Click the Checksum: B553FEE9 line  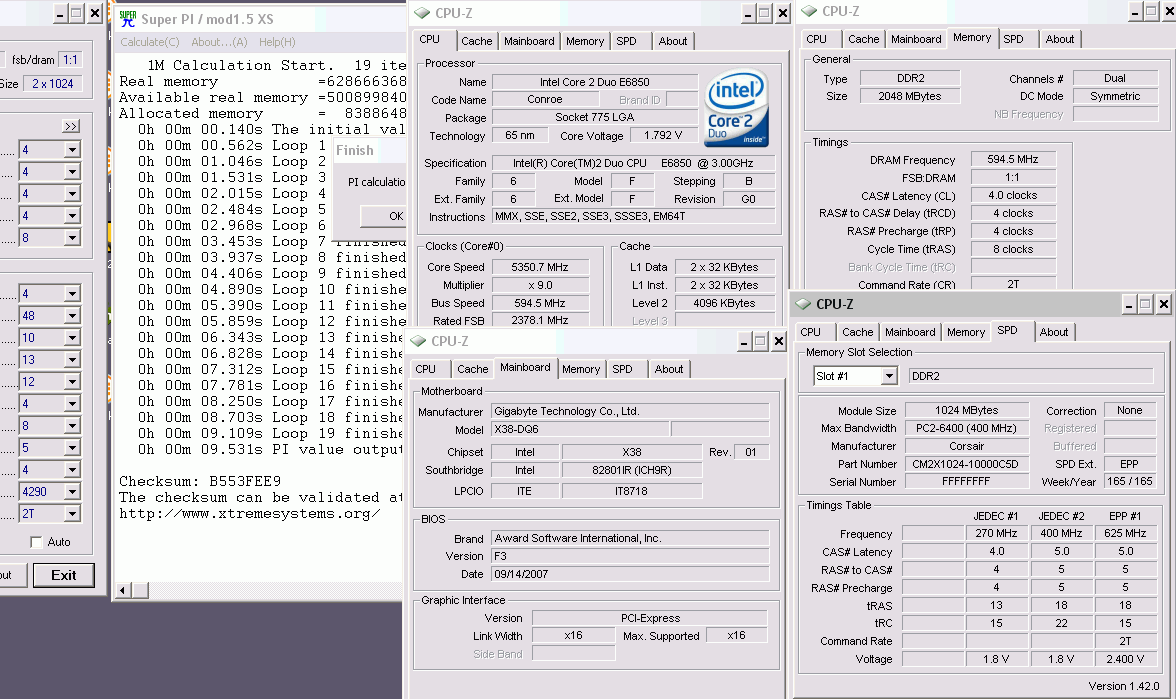pyautogui.click(x=200, y=482)
